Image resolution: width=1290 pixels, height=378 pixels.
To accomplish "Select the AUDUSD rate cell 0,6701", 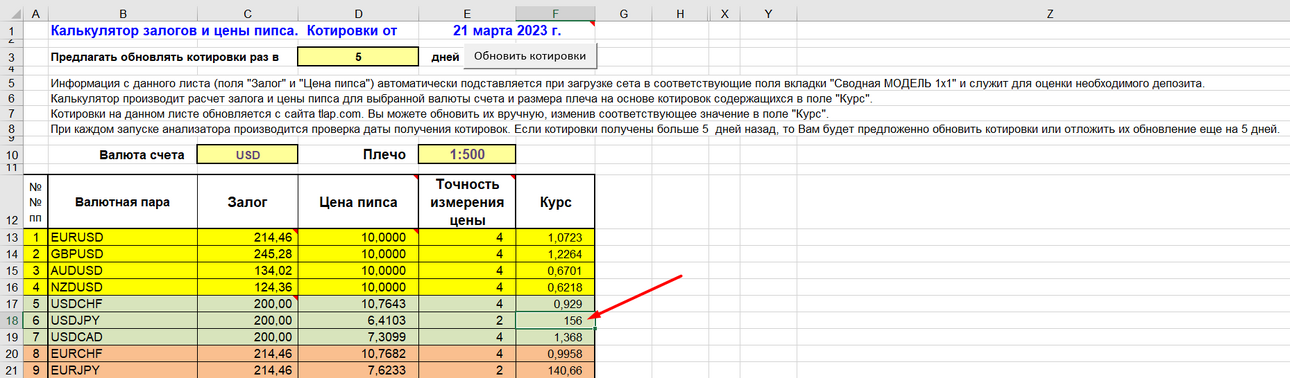I will (x=555, y=271).
